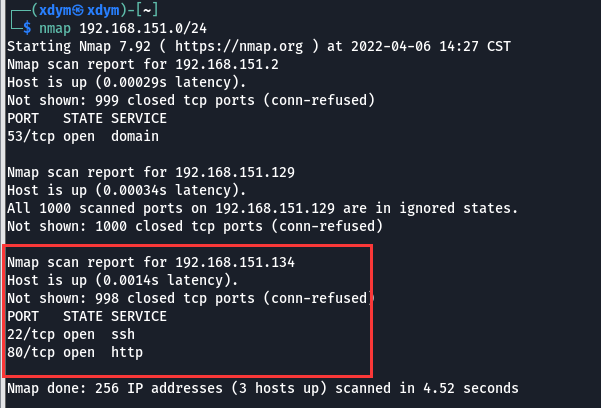Click the 0.0014s latency host line
This screenshot has width=601, height=408.
pyautogui.click(x=116, y=280)
